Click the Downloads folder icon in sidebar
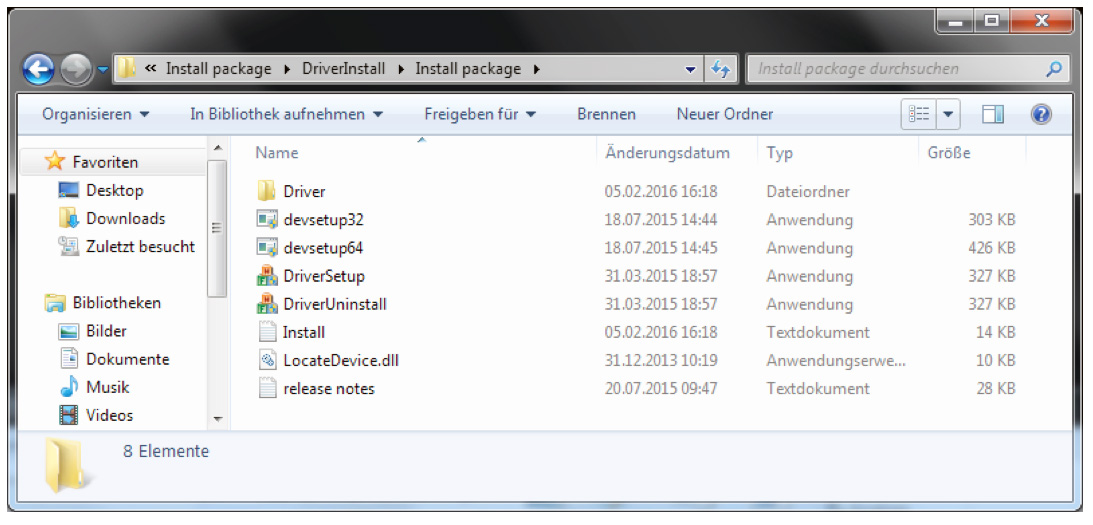The image size is (1093, 525). [x=69, y=218]
